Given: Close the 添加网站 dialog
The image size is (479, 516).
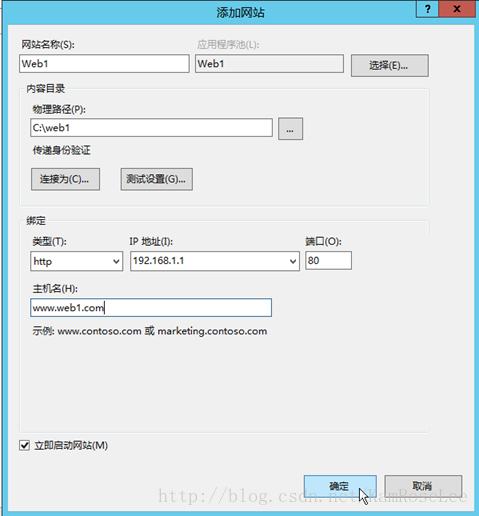Looking at the screenshot, I should coord(457,9).
